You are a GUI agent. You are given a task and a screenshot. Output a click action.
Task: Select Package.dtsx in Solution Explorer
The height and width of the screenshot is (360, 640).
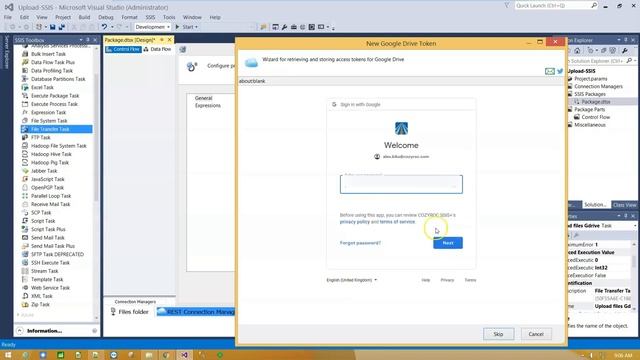click(x=596, y=102)
